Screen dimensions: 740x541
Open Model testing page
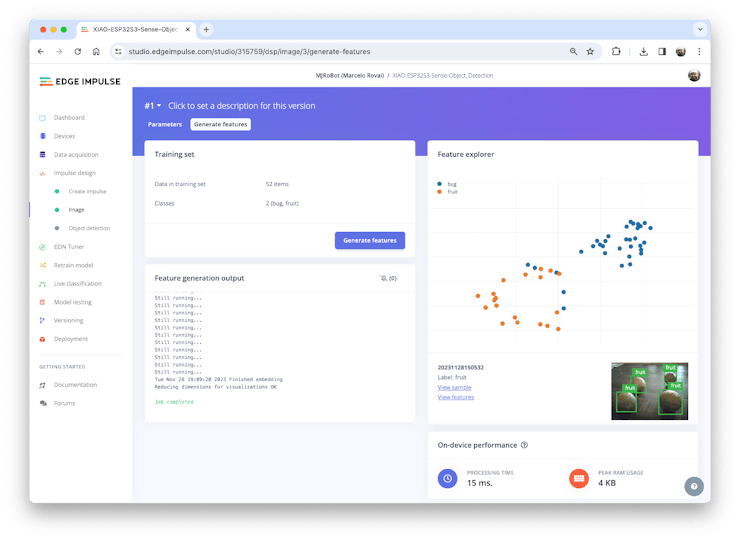pyautogui.click(x=73, y=302)
